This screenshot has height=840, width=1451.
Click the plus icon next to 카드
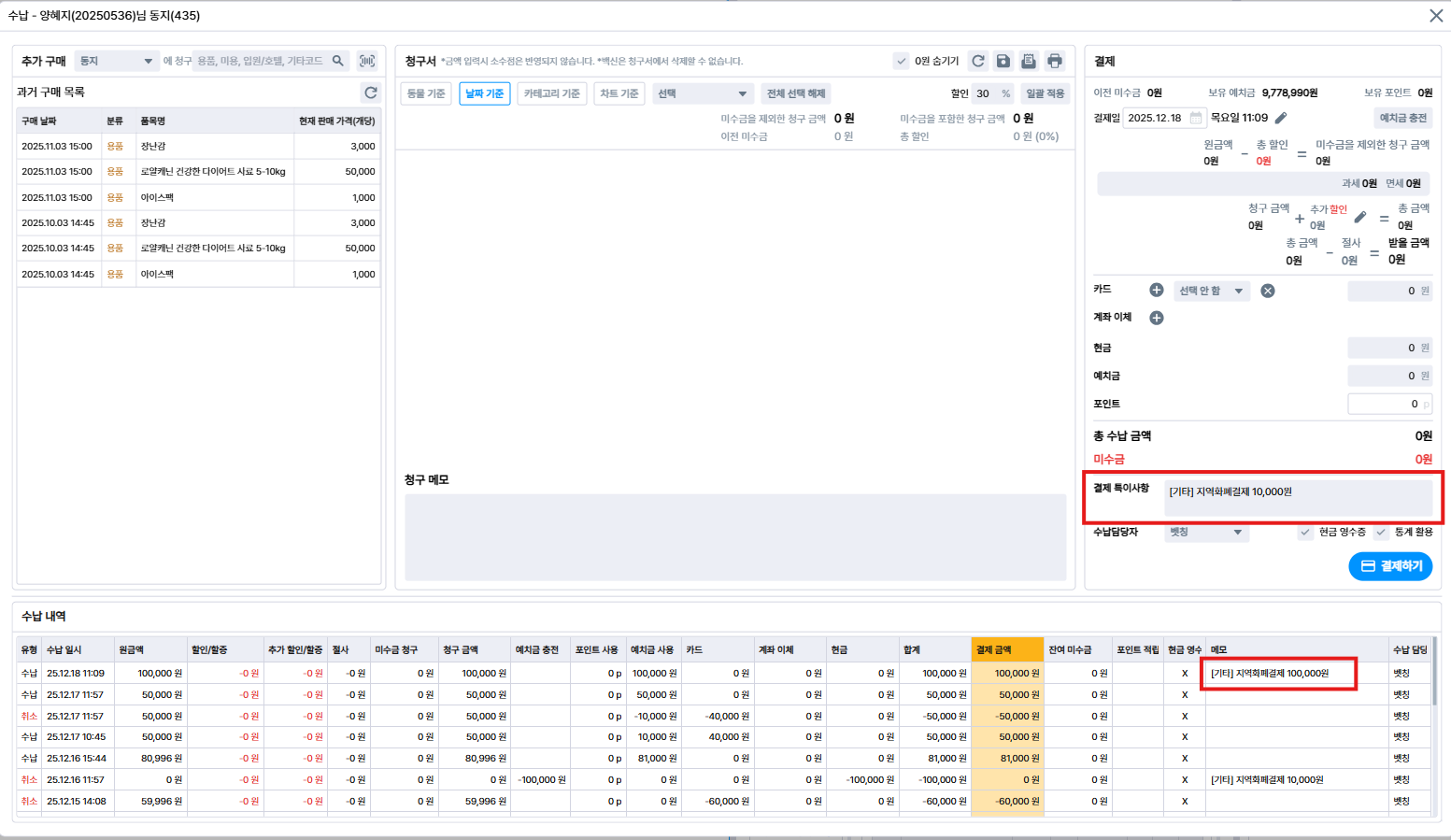pos(1157,291)
